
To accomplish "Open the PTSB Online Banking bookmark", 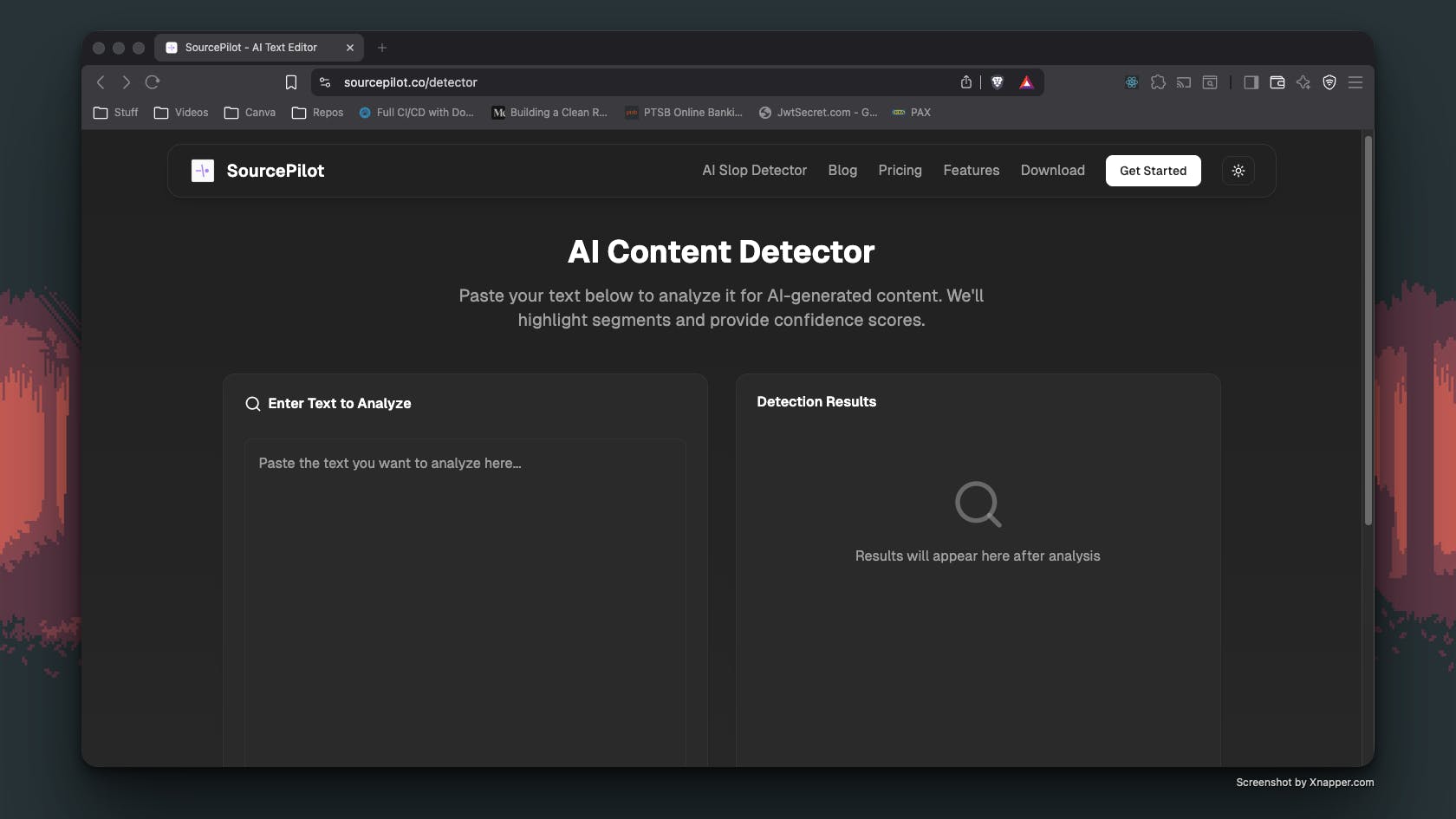I will click(x=684, y=113).
